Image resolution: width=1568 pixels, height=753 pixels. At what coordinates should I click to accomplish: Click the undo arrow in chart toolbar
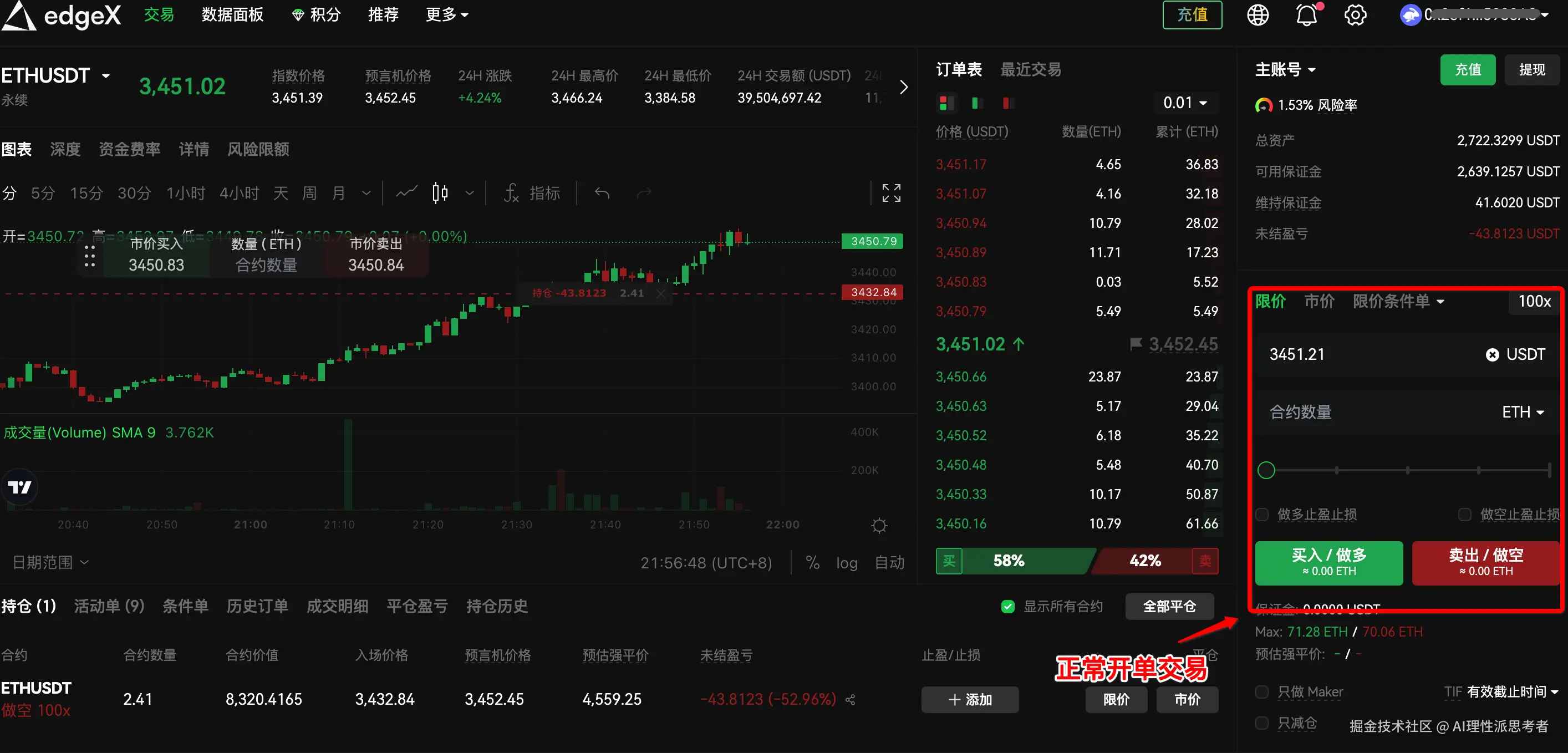[x=602, y=194]
